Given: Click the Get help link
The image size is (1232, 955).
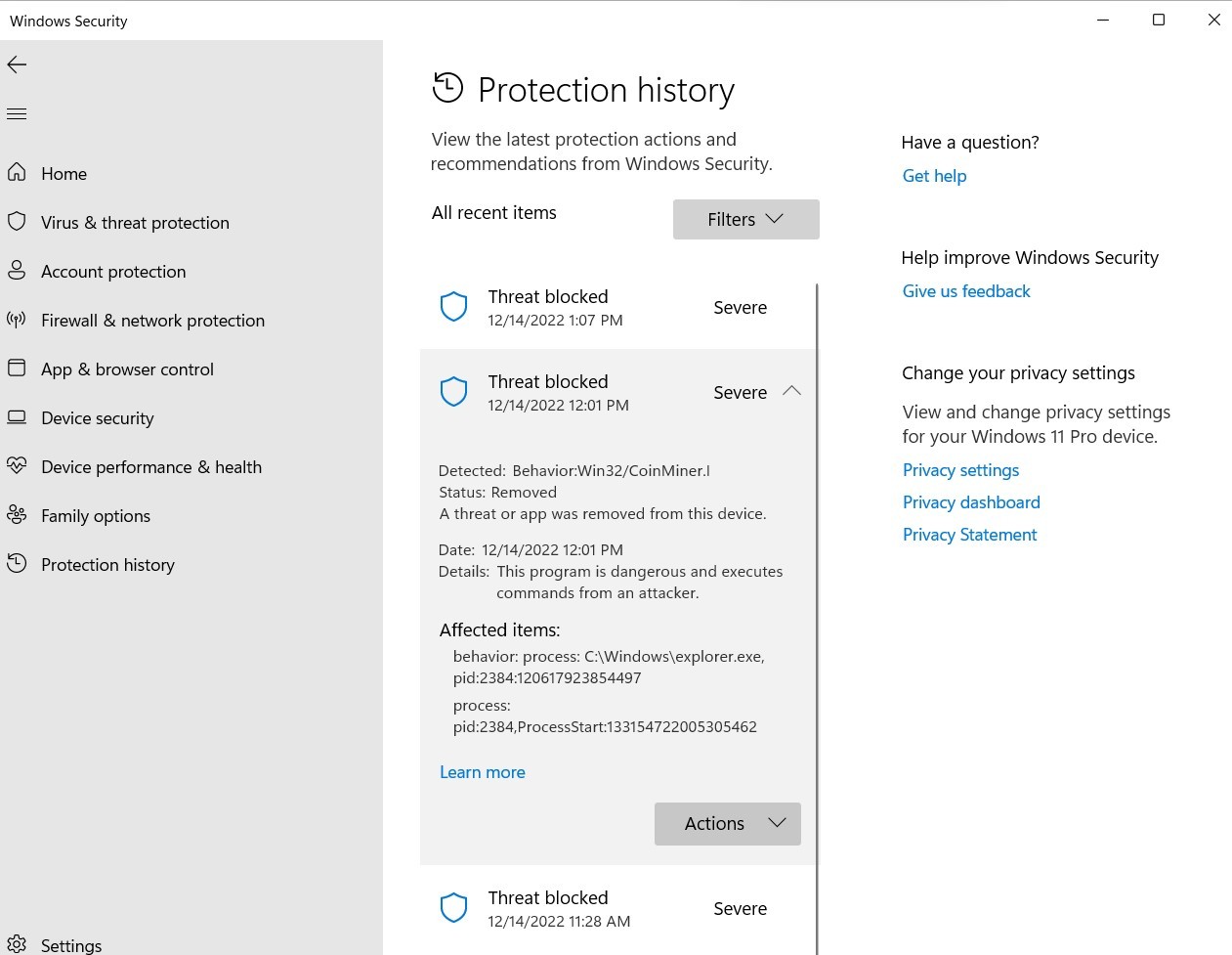Looking at the screenshot, I should (934, 176).
